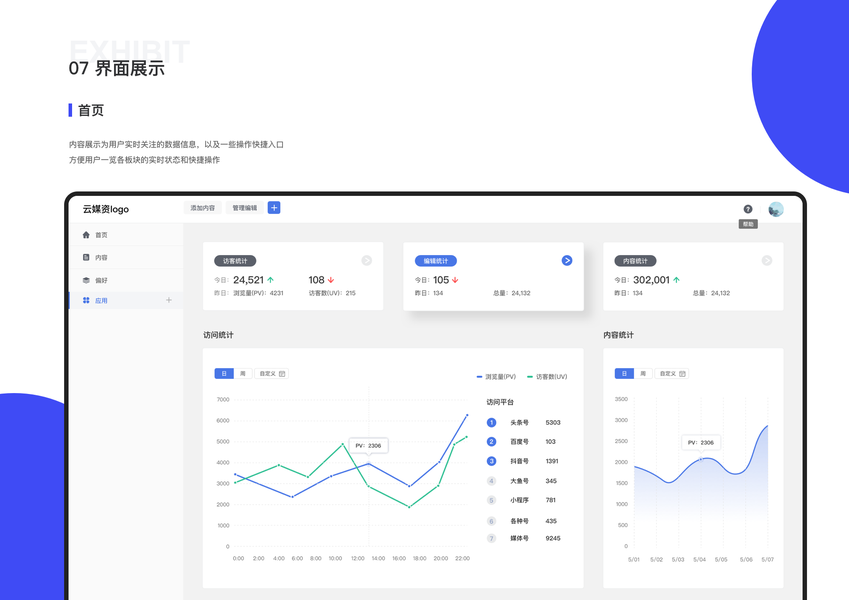849x600 pixels.
Task: Click the 头条号 value 5303
Action: tap(553, 422)
